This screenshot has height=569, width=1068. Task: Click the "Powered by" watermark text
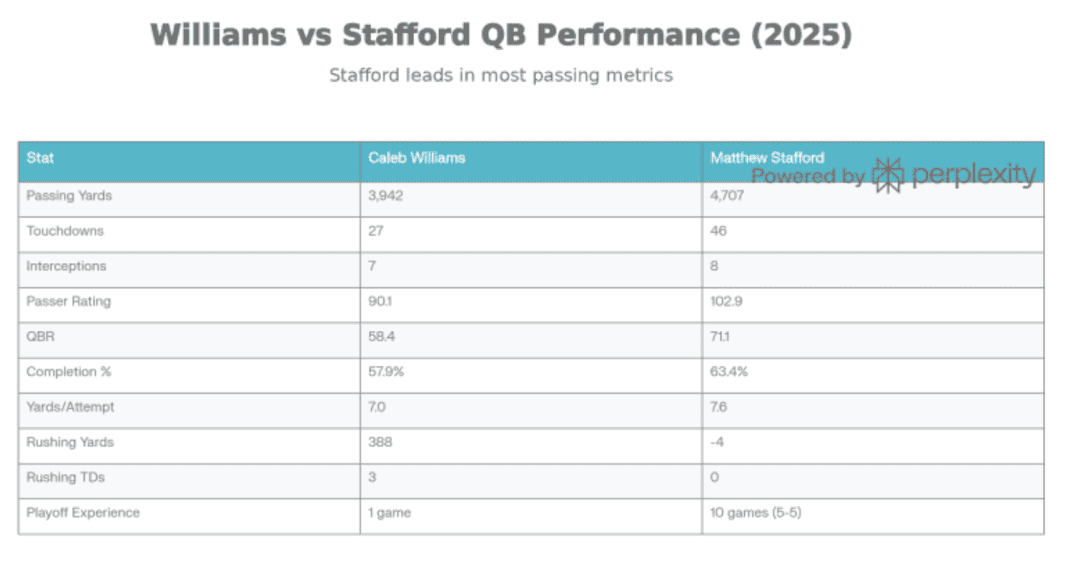coord(808,177)
